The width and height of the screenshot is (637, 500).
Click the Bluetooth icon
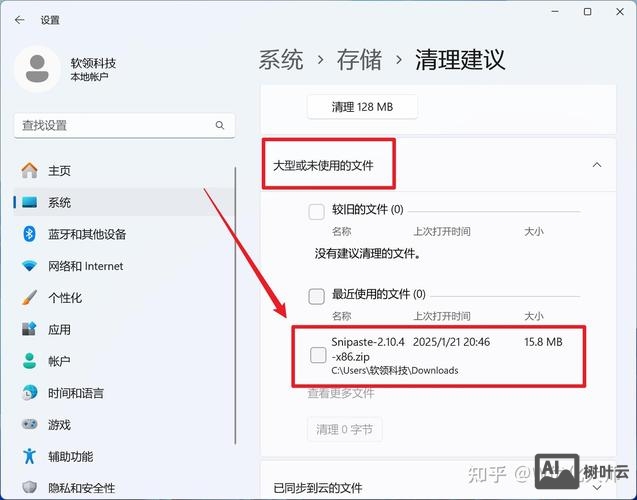(29, 234)
